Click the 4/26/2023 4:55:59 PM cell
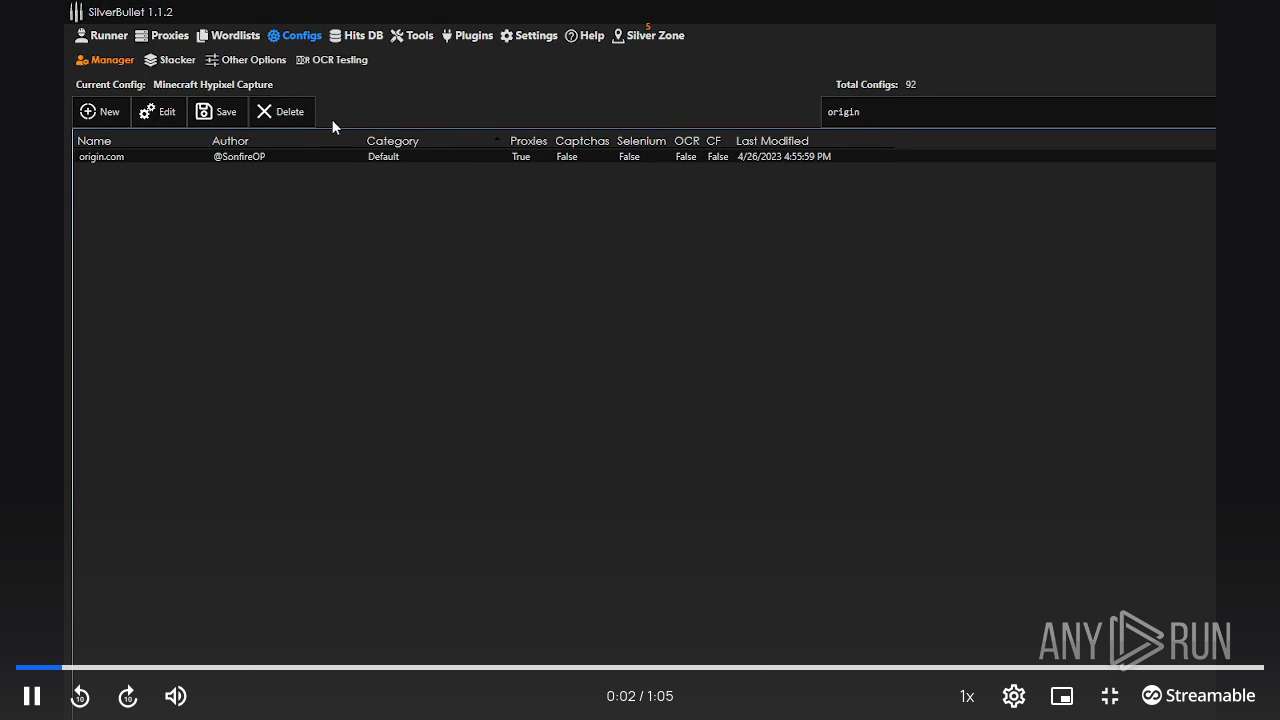The height and width of the screenshot is (720, 1280). [x=784, y=157]
